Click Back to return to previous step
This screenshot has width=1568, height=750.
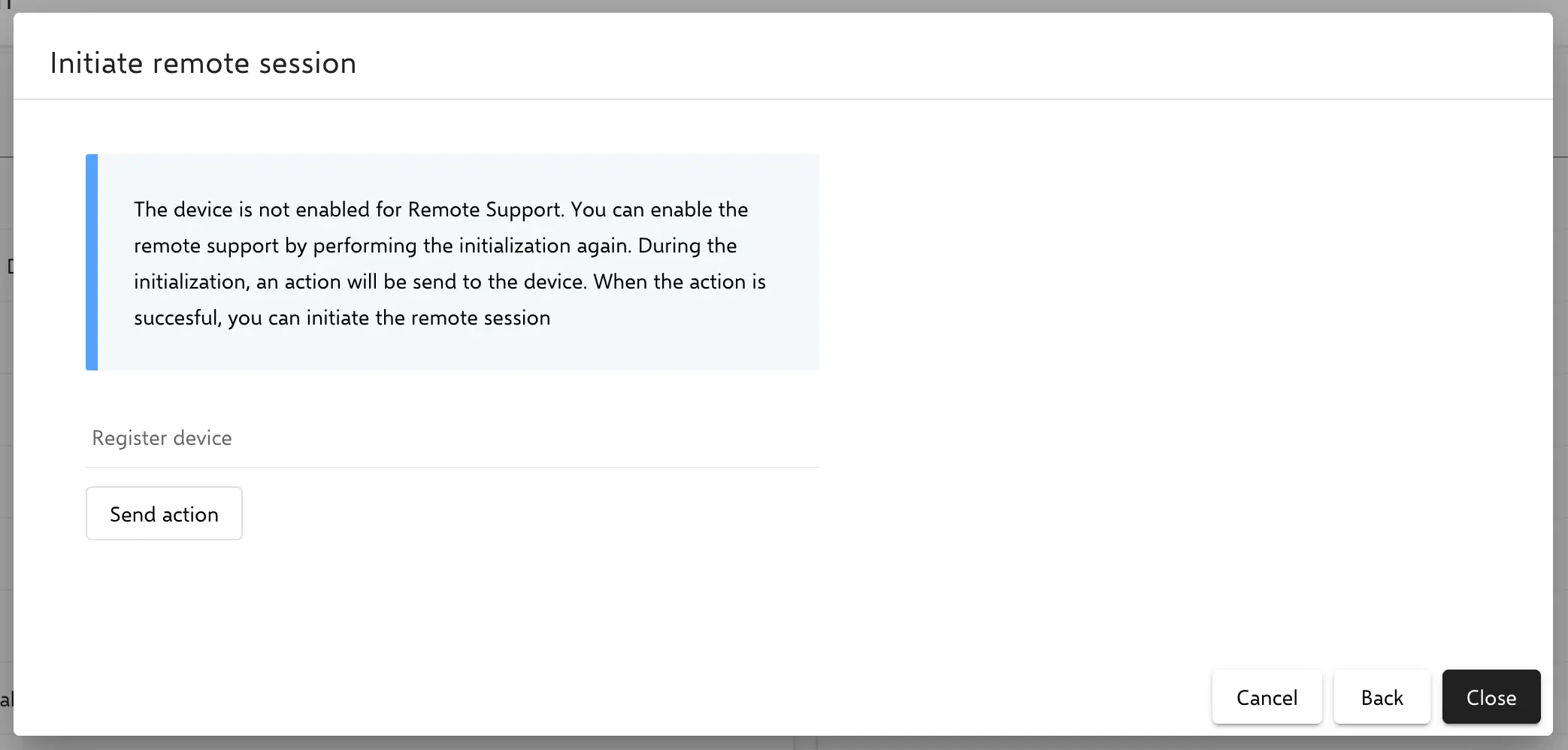(x=1382, y=697)
